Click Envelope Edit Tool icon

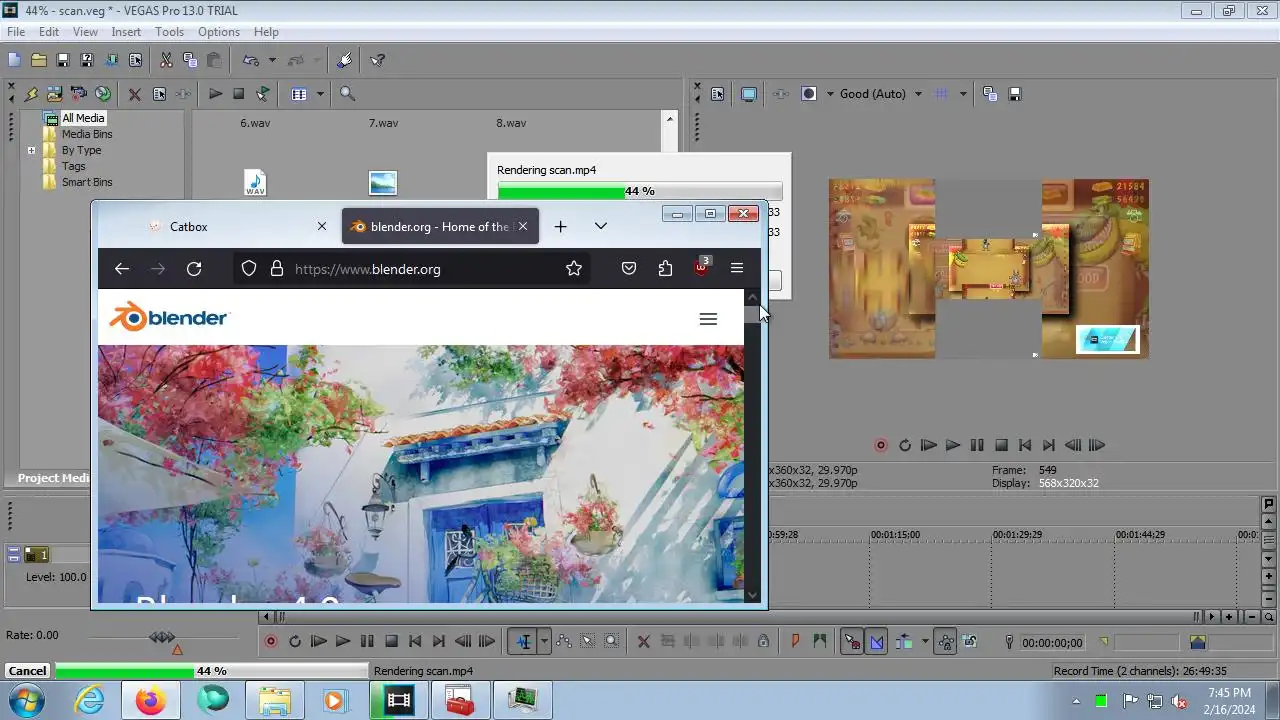tap(564, 642)
